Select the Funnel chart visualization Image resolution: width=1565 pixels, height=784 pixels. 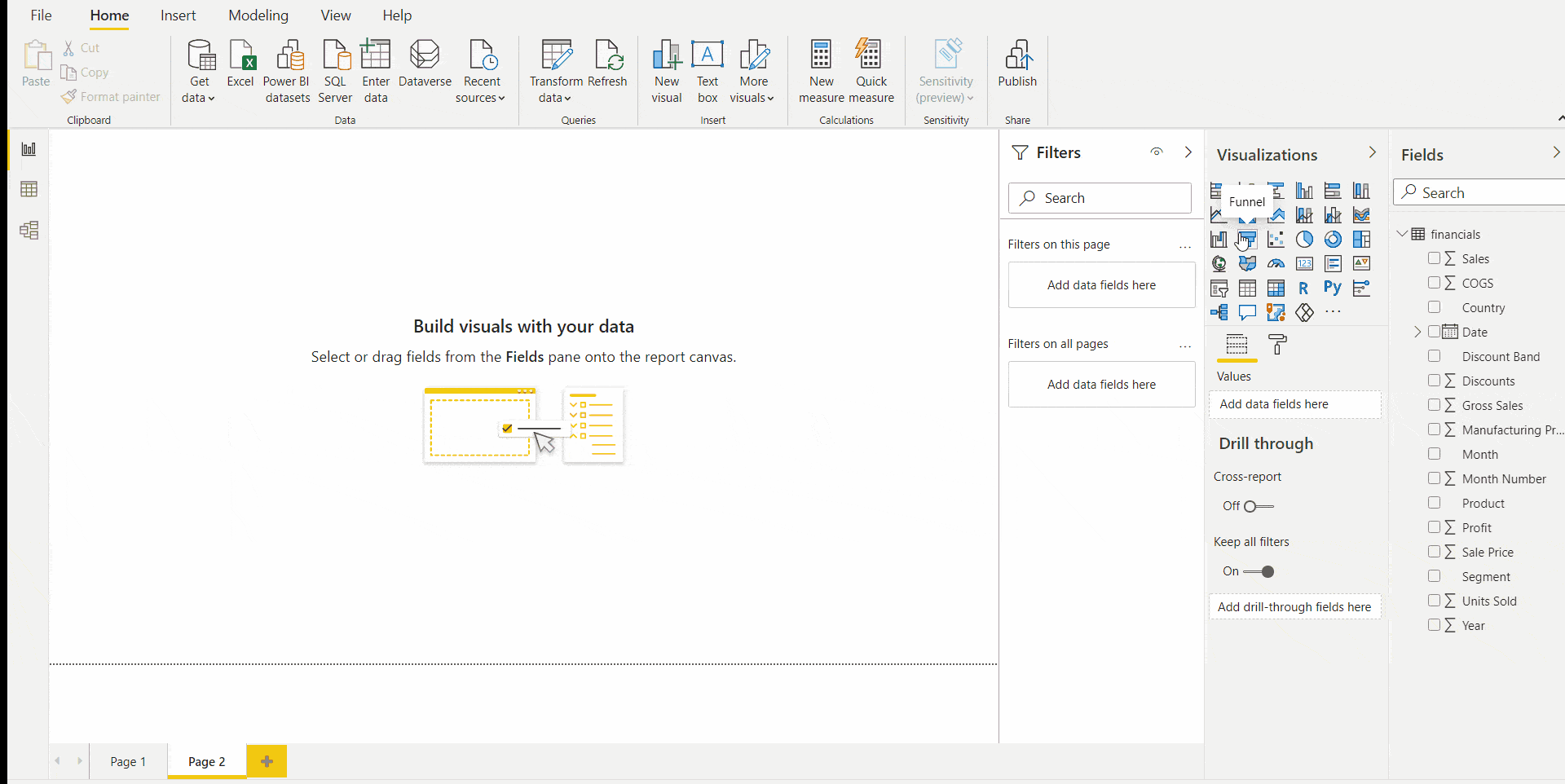pos(1247,240)
